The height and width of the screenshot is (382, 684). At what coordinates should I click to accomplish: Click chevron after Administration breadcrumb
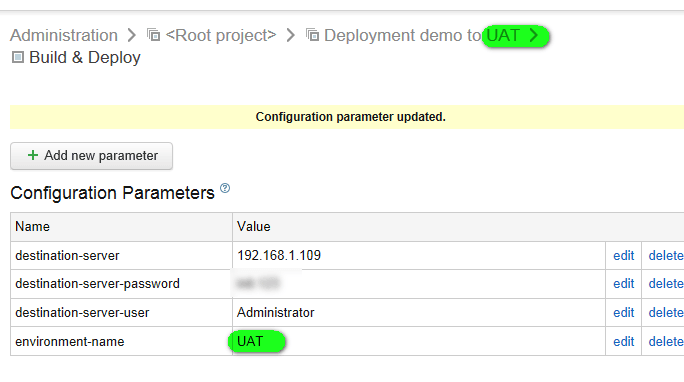tap(132, 35)
